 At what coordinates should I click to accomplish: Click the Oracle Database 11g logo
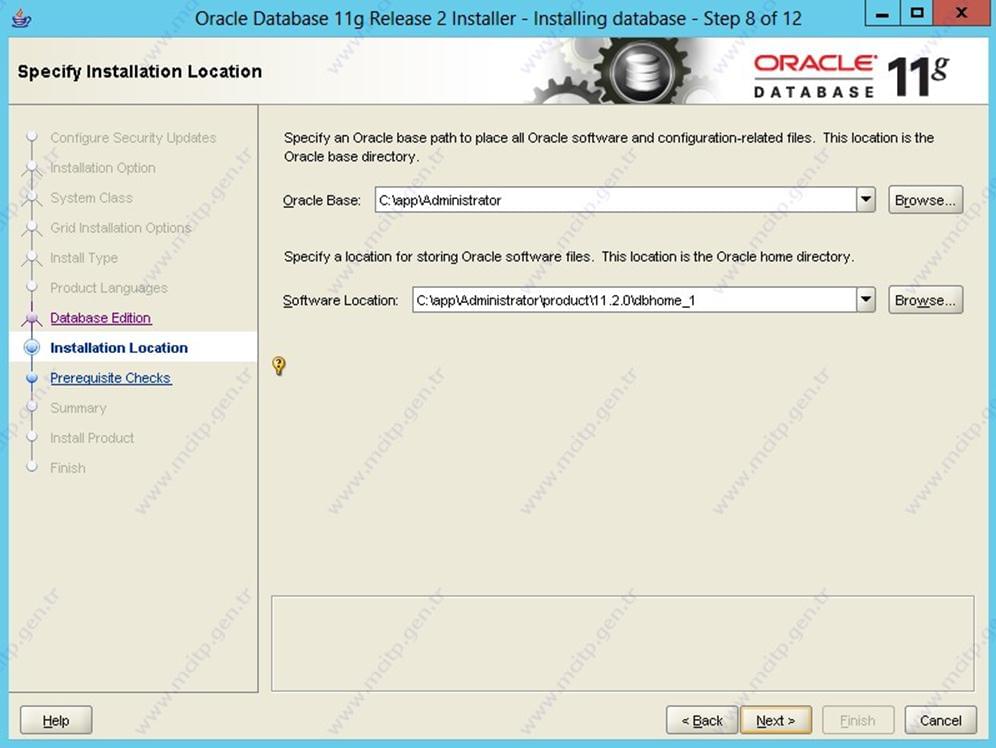(x=851, y=76)
